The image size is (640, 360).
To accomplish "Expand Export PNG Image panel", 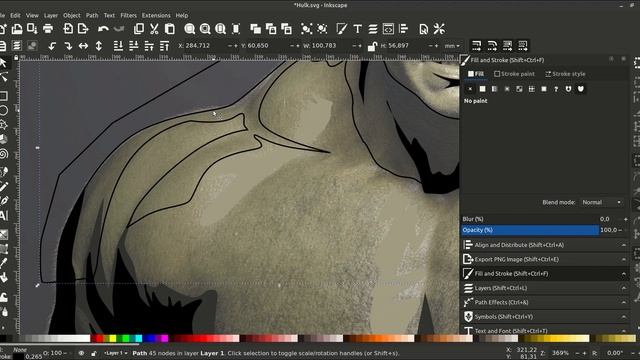I will (x=544, y=259).
